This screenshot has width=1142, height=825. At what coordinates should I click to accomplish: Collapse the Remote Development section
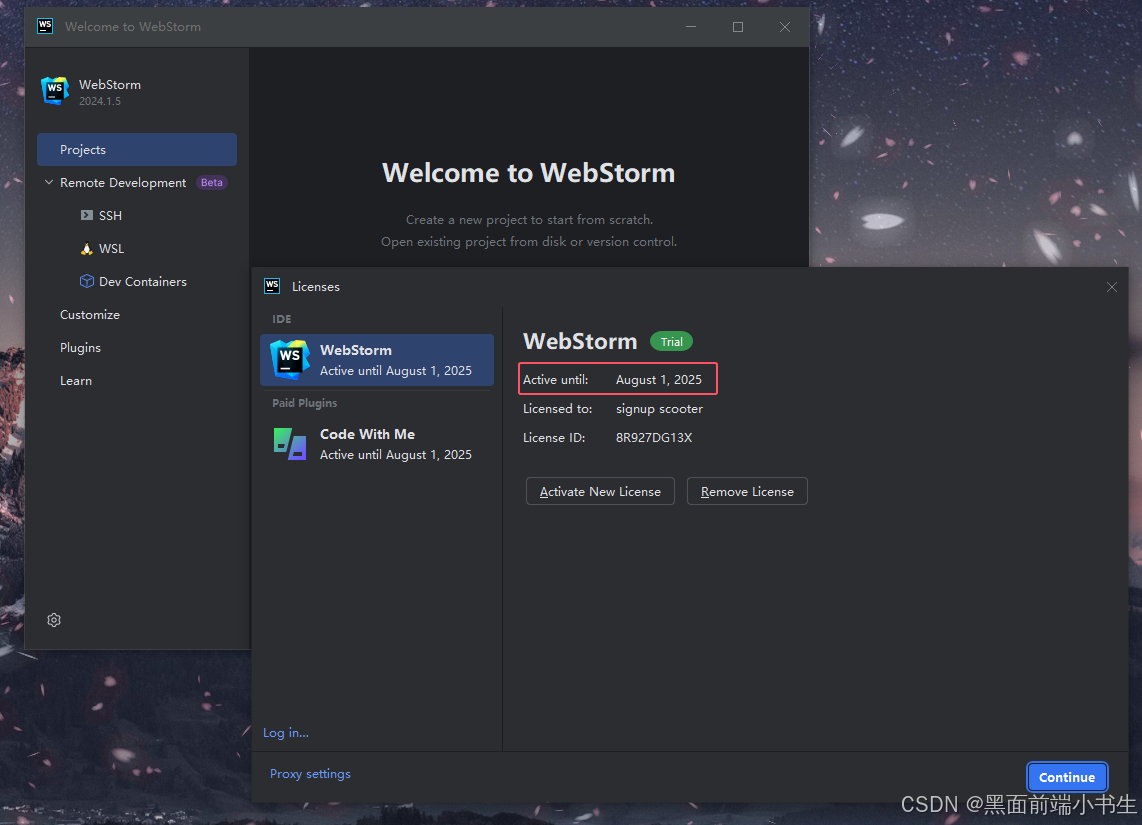(x=49, y=182)
